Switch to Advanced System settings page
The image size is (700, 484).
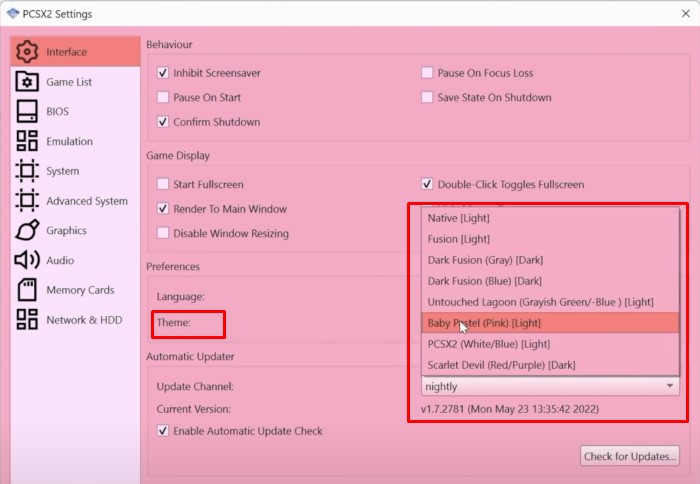[86, 201]
